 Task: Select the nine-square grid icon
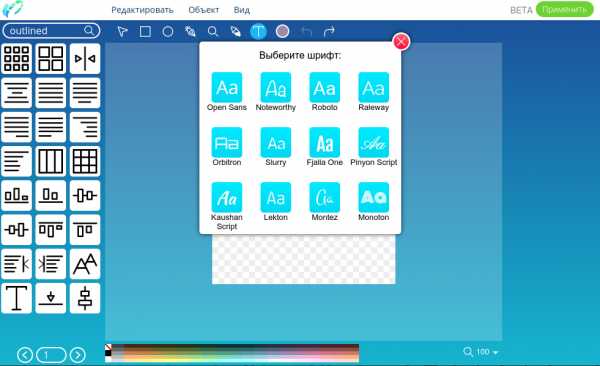point(16,59)
